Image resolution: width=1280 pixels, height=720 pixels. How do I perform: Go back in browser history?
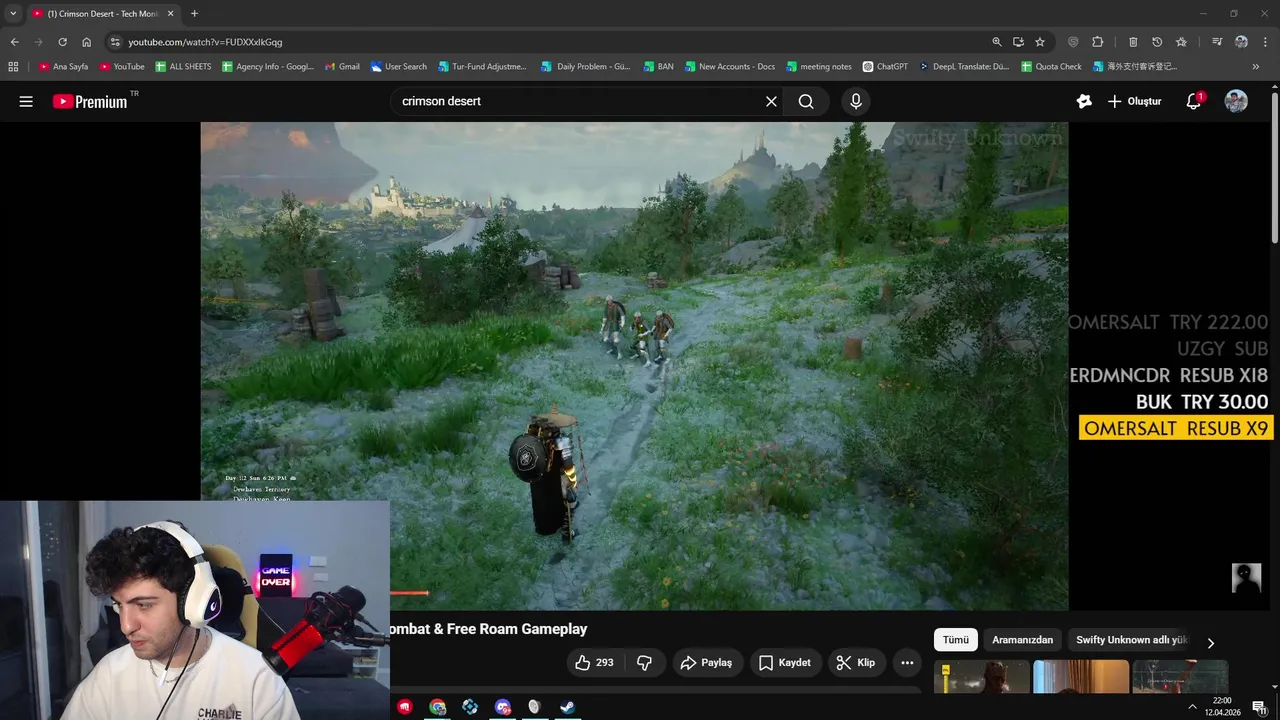(x=14, y=42)
